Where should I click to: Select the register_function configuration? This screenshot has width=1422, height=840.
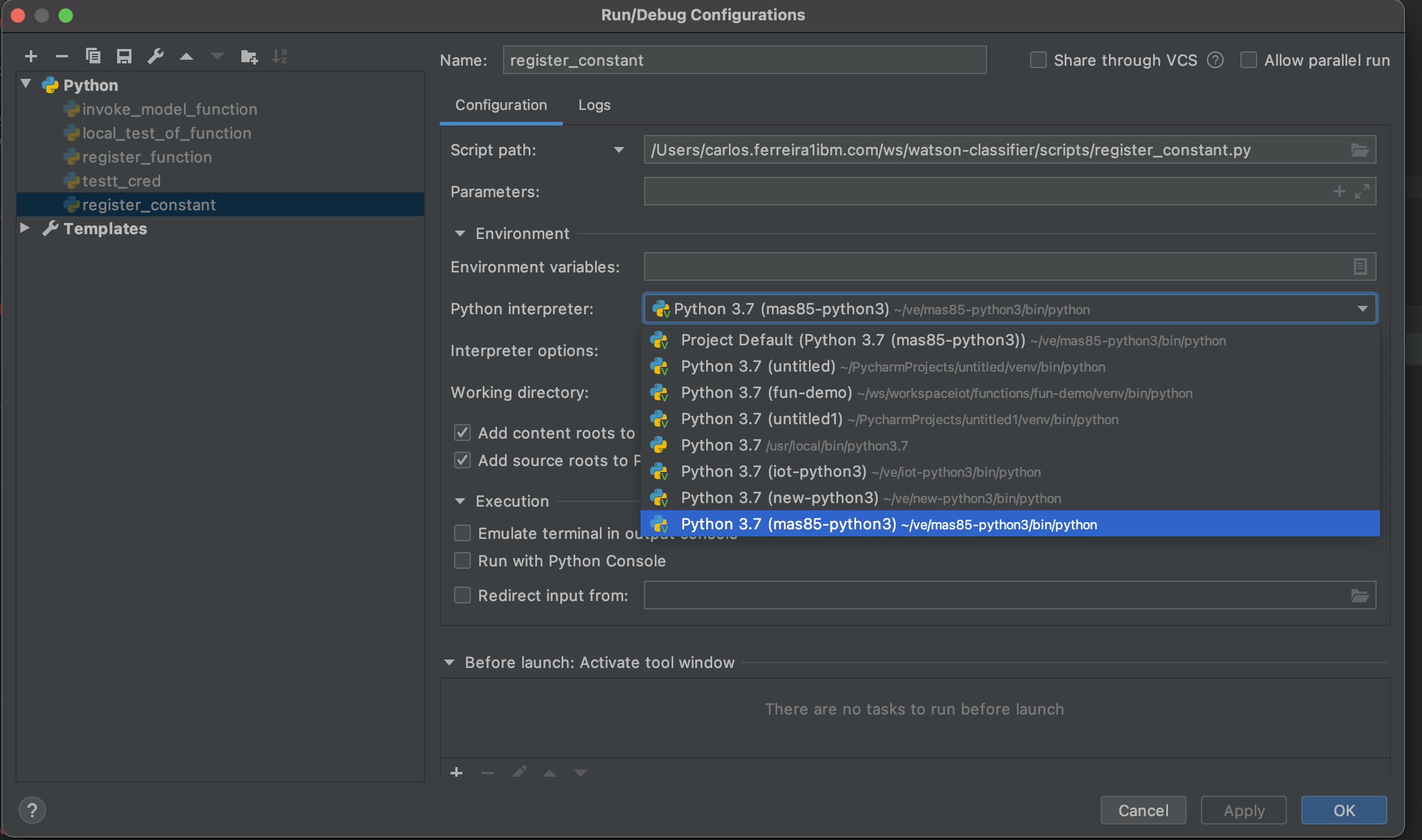[x=146, y=157]
